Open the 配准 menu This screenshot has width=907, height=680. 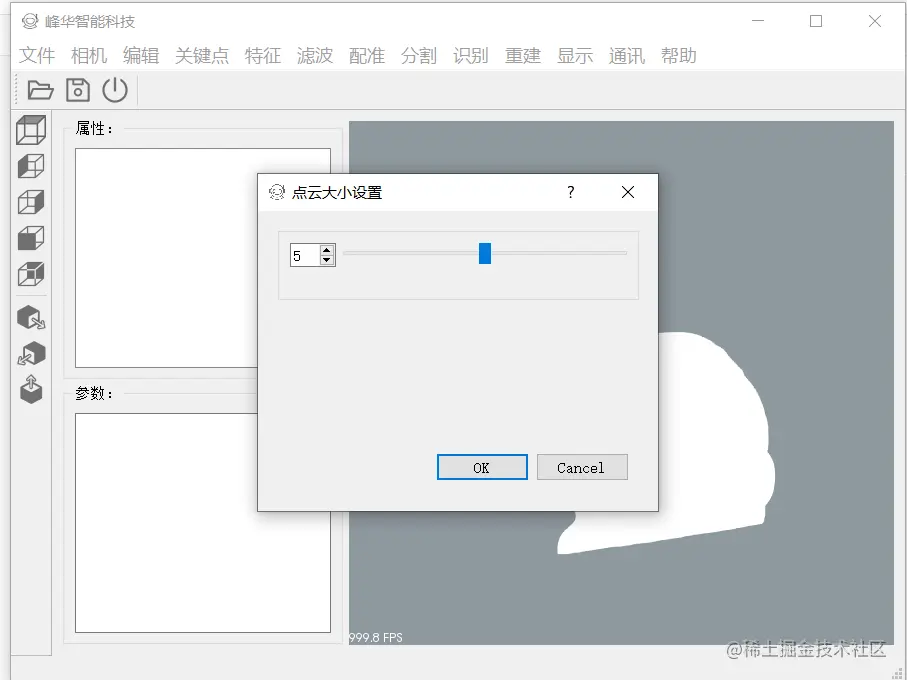[x=367, y=56]
